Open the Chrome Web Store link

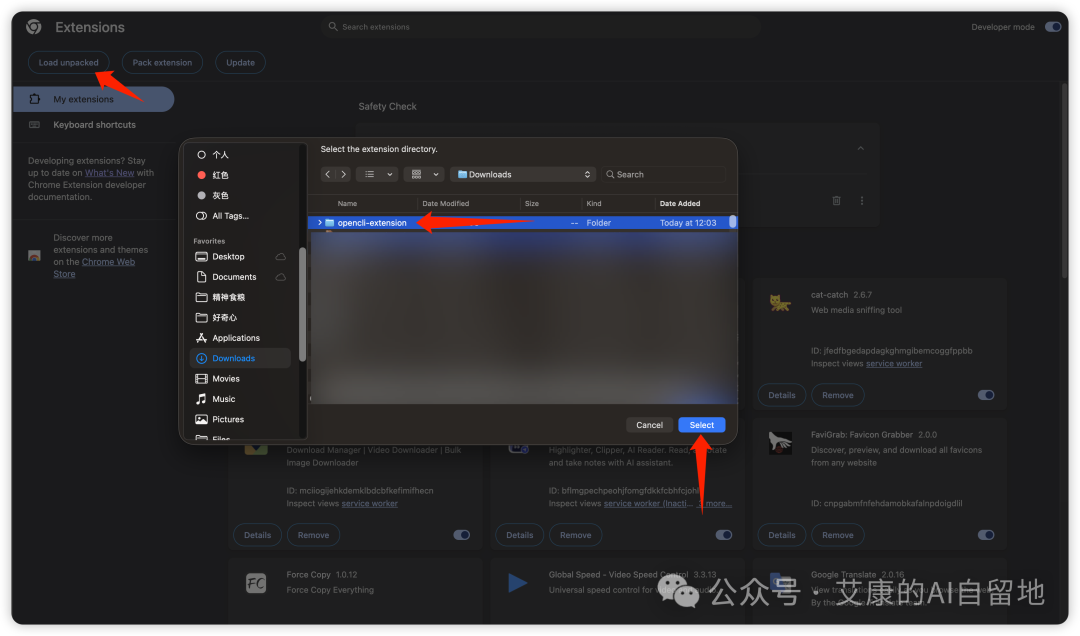108,262
